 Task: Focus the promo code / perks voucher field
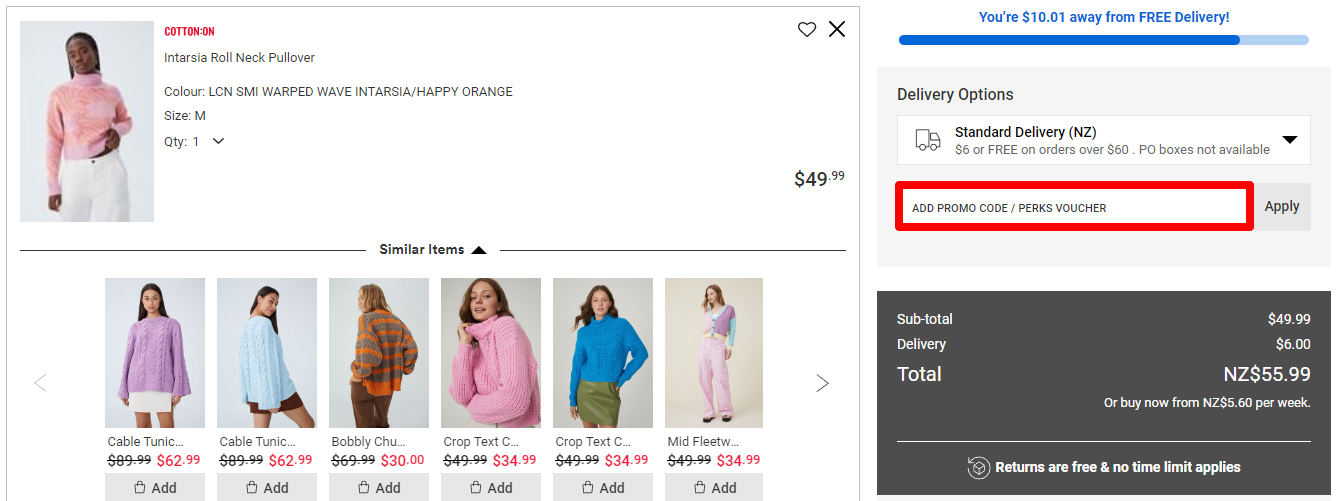coord(1074,207)
